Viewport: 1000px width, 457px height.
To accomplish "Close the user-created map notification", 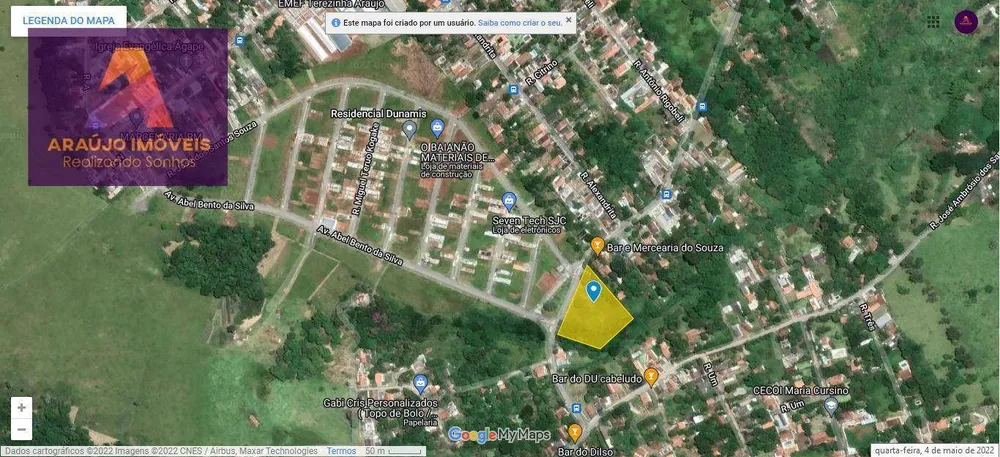I will tap(569, 20).
